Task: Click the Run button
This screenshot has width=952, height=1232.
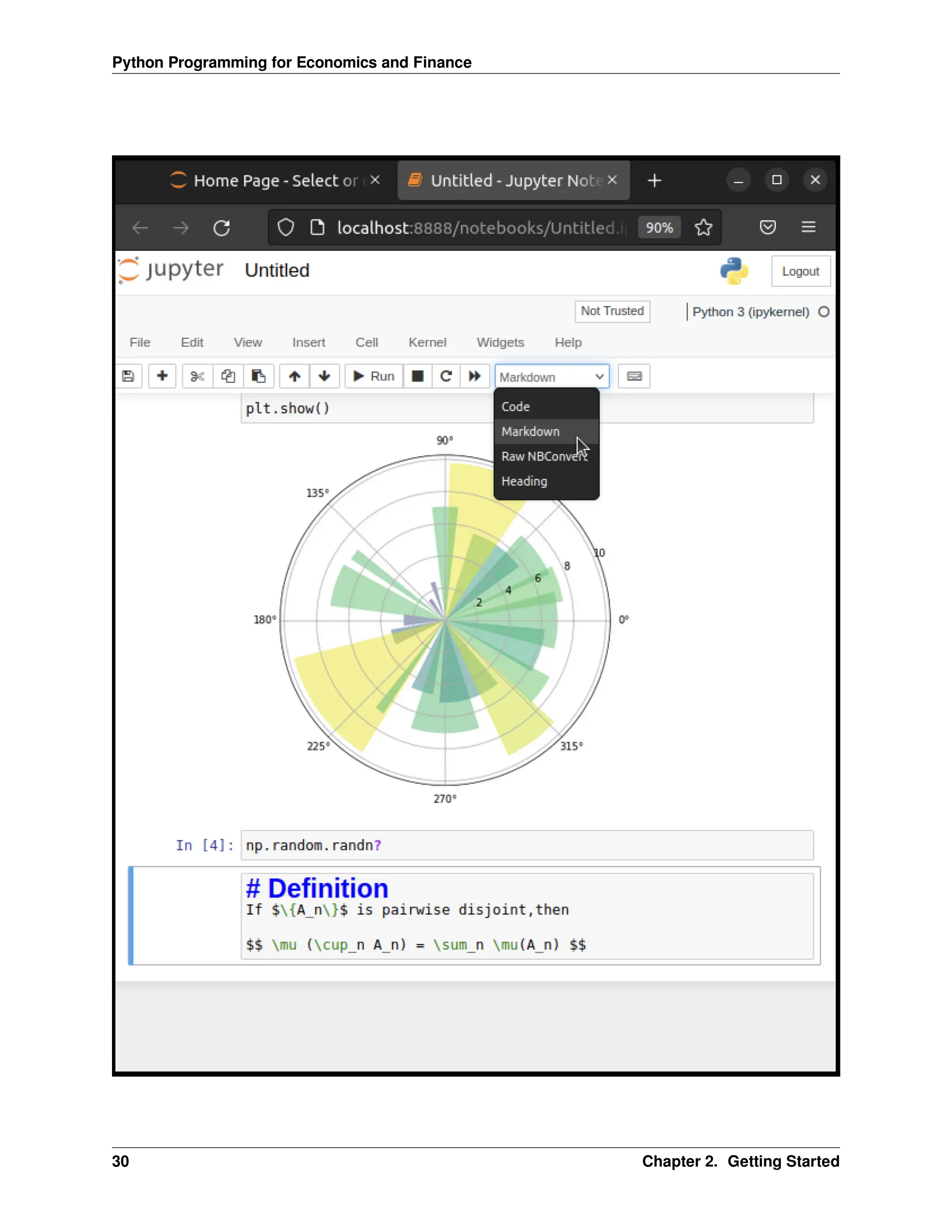Action: click(x=374, y=376)
